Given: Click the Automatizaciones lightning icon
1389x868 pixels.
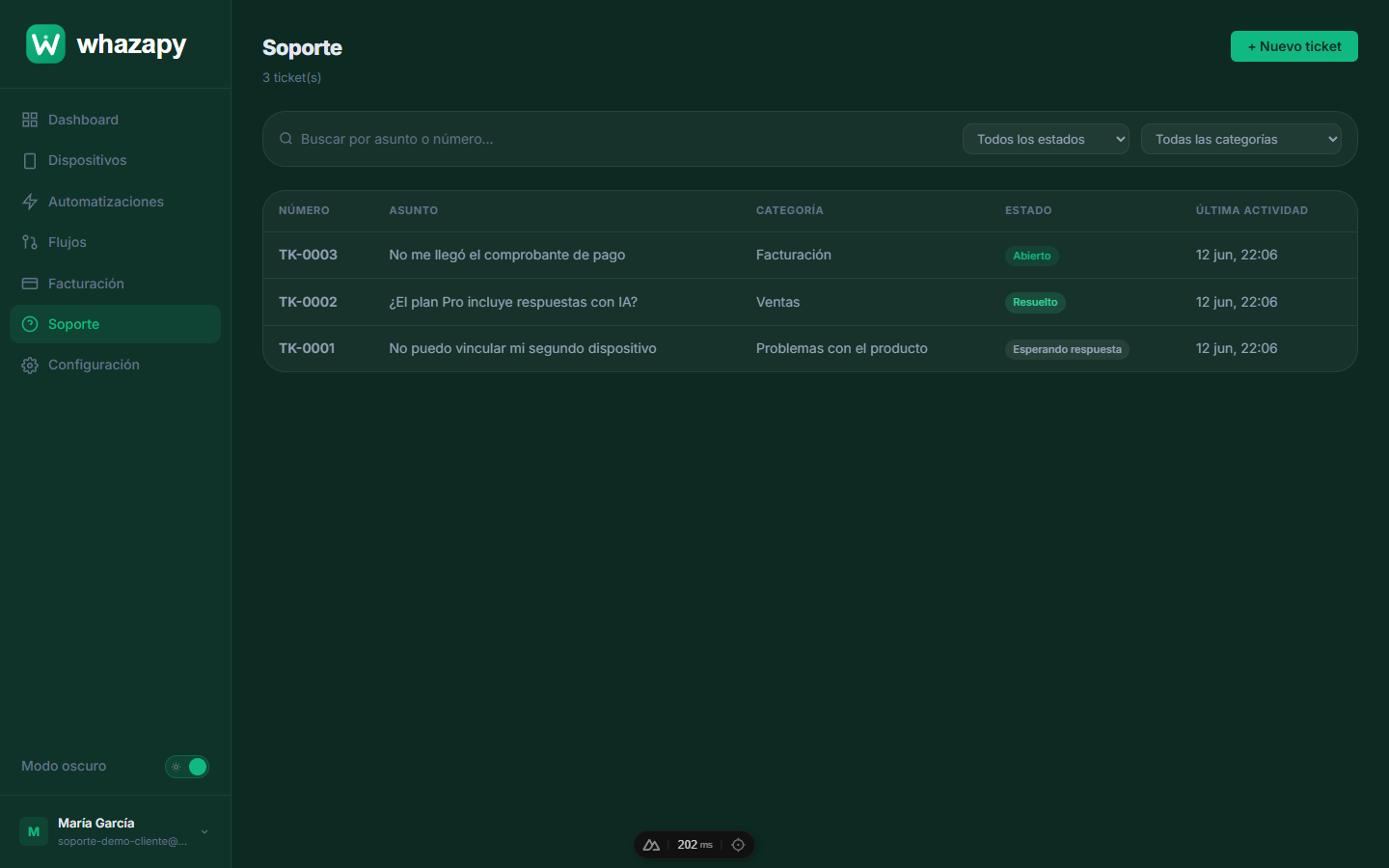Looking at the screenshot, I should [x=30, y=202].
